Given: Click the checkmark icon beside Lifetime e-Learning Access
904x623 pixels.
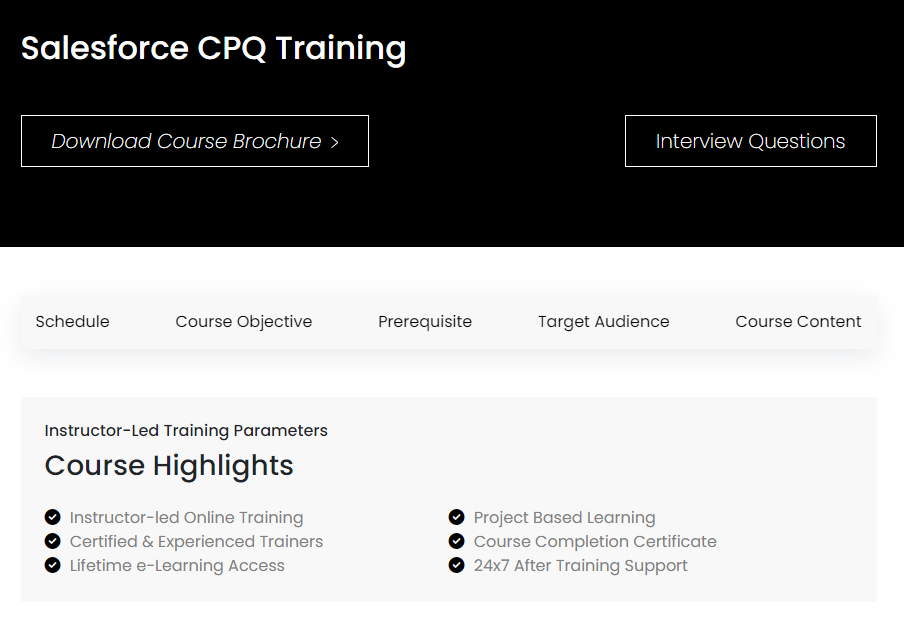Looking at the screenshot, I should click(52, 565).
